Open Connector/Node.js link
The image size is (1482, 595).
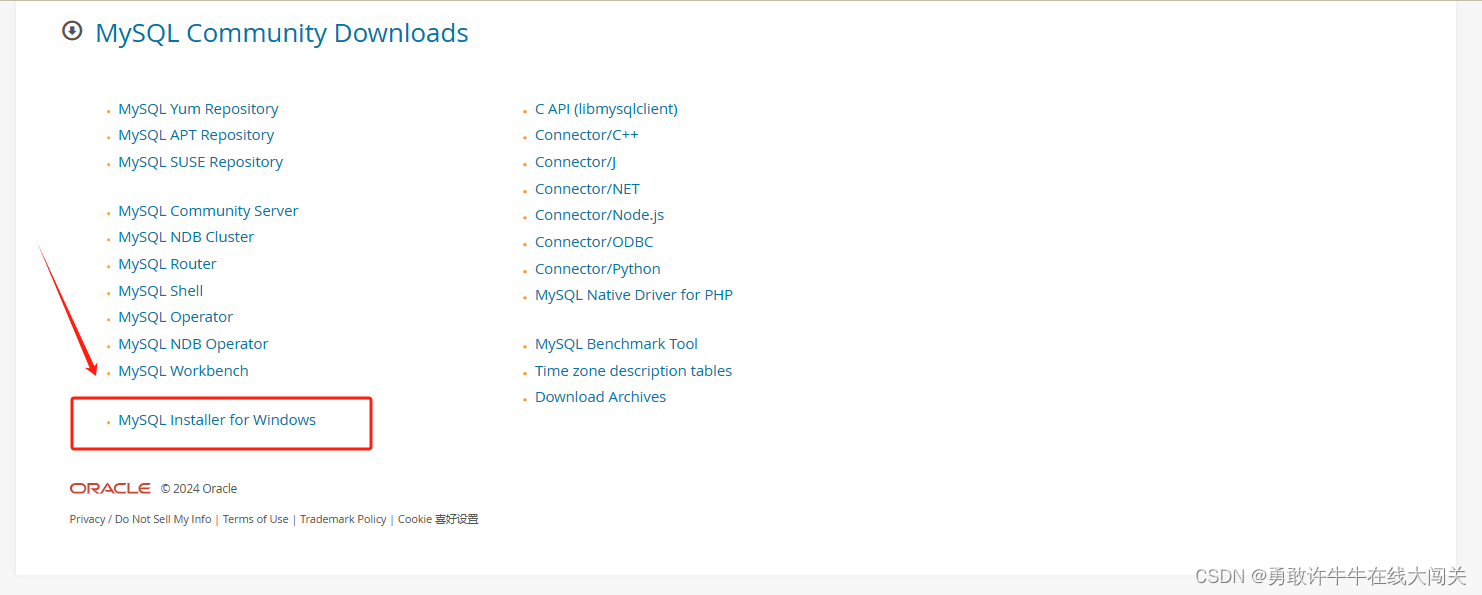[x=599, y=215]
